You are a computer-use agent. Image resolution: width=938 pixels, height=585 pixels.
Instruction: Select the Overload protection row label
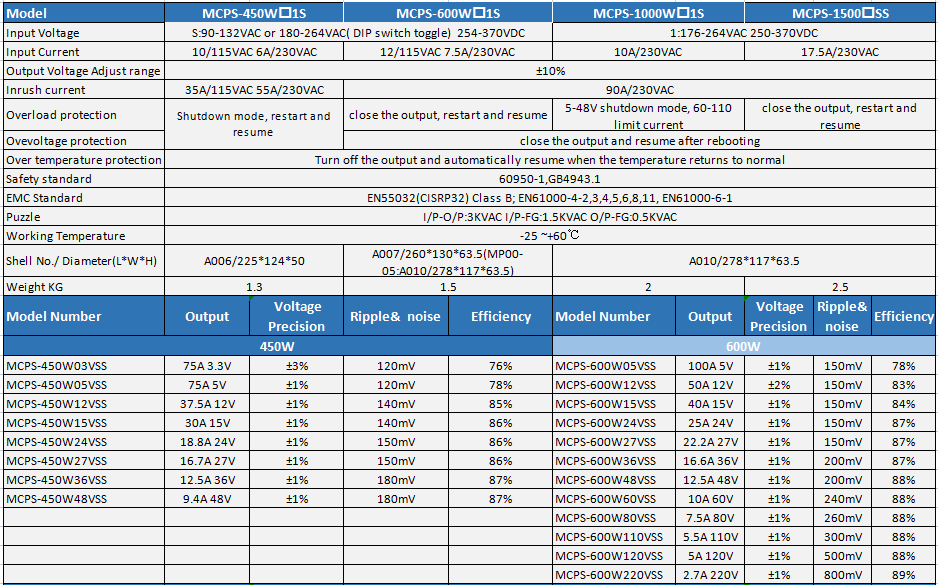tap(82, 115)
